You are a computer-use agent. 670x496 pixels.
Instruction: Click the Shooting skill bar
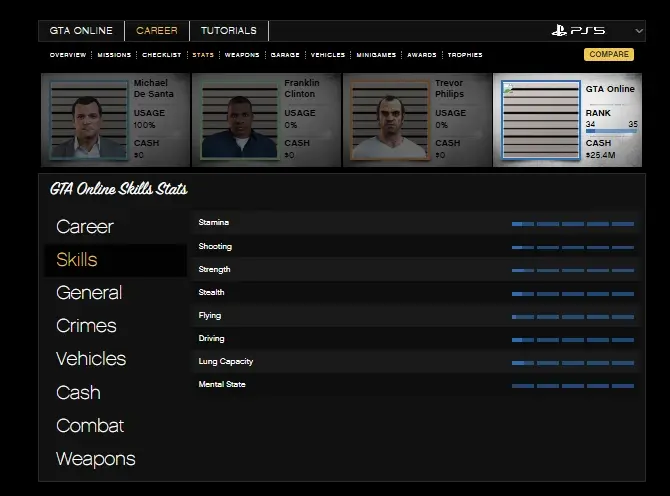tap(573, 247)
